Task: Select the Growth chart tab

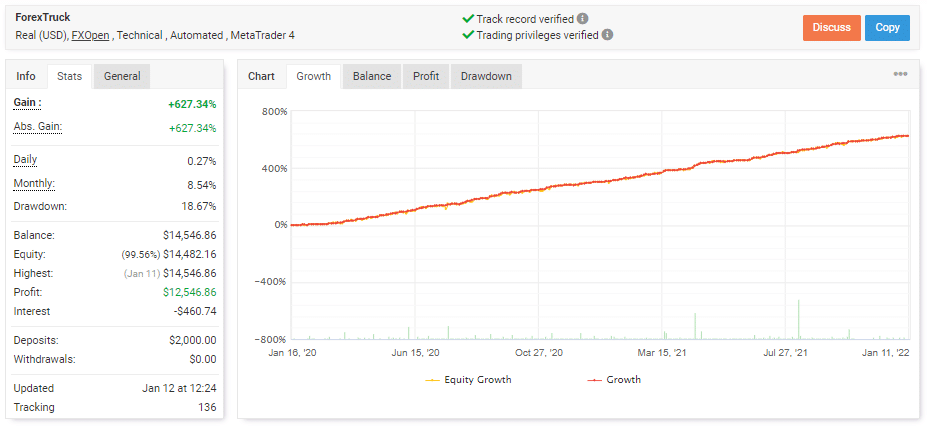Action: click(313, 76)
